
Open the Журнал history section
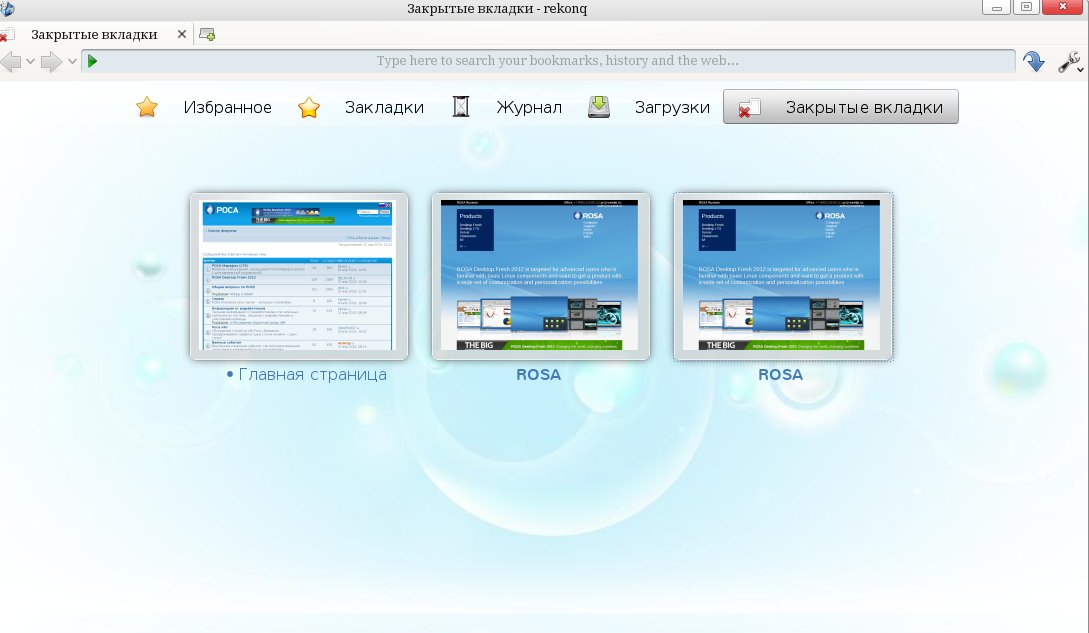[529, 107]
